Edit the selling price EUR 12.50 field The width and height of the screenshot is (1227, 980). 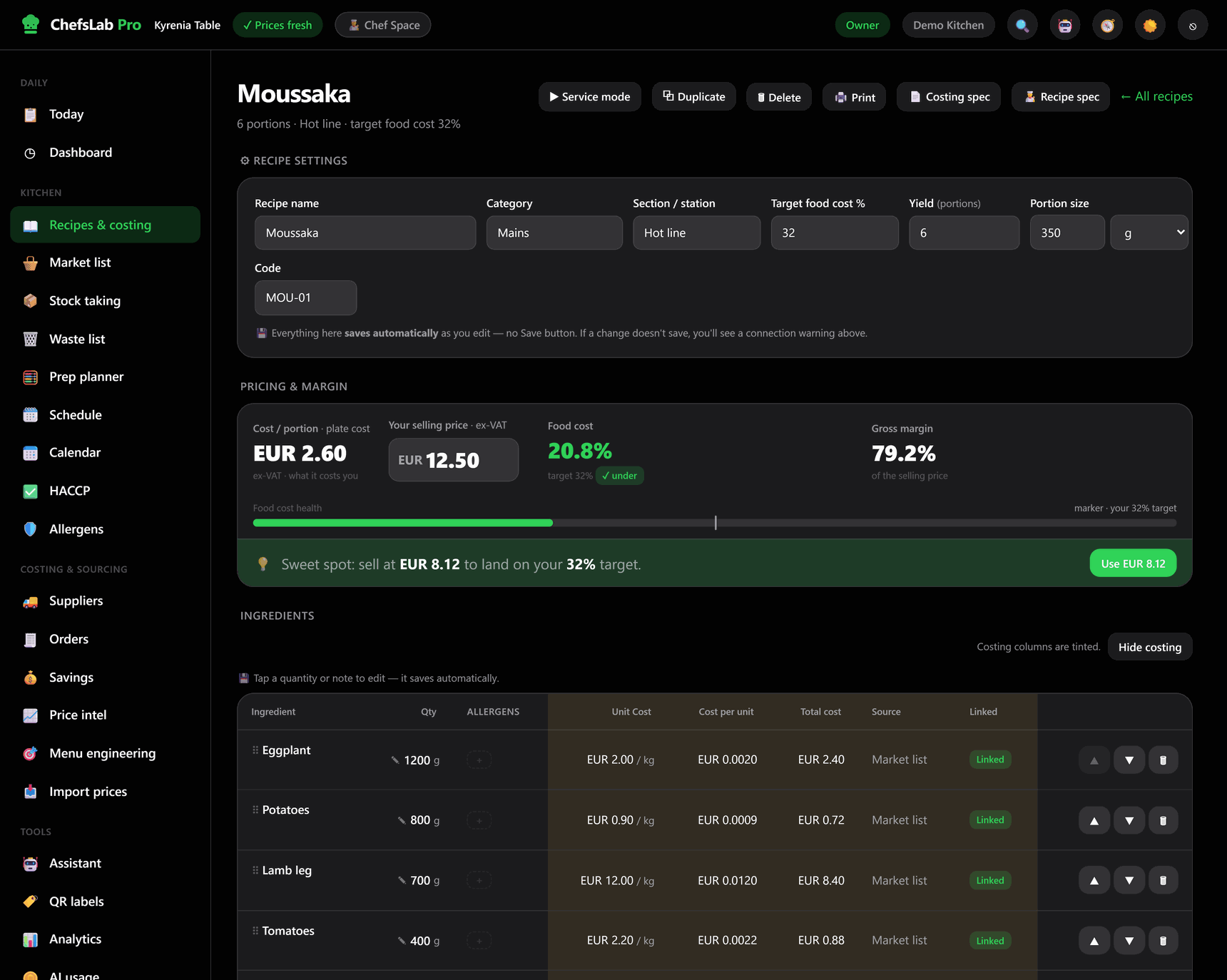[454, 460]
